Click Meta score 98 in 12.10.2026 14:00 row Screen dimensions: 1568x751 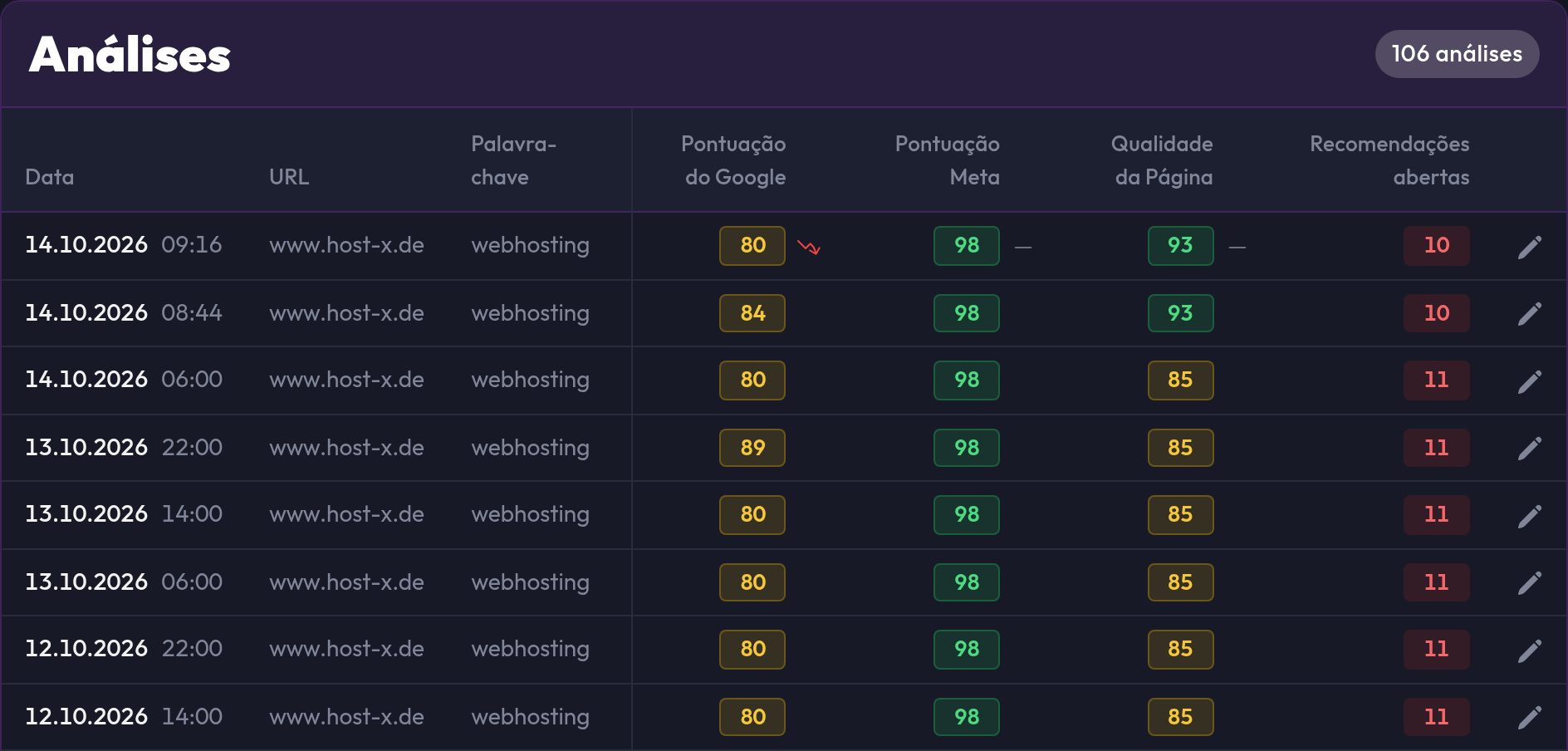pos(967,717)
